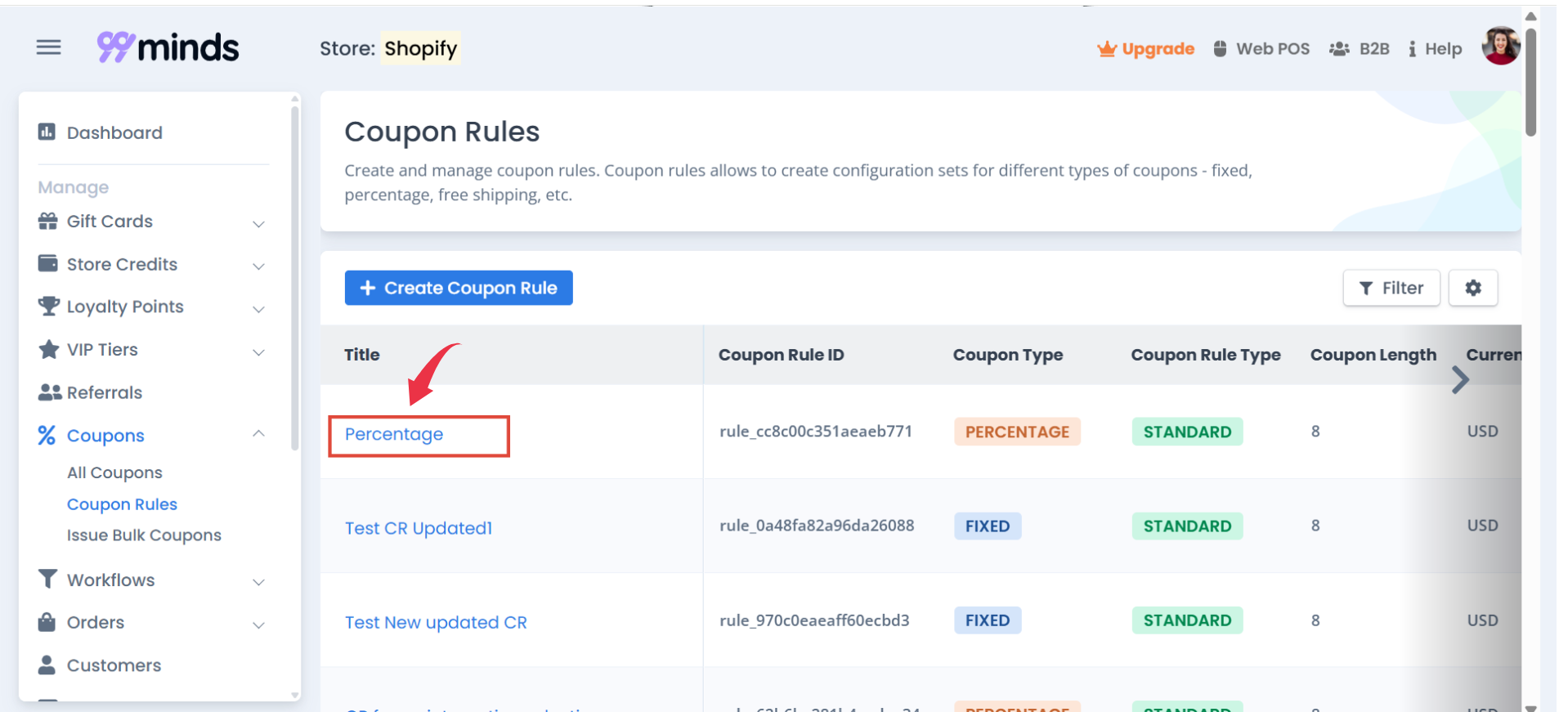1568x712 pixels.
Task: Expand the Store Credits section
Action: pos(151,265)
